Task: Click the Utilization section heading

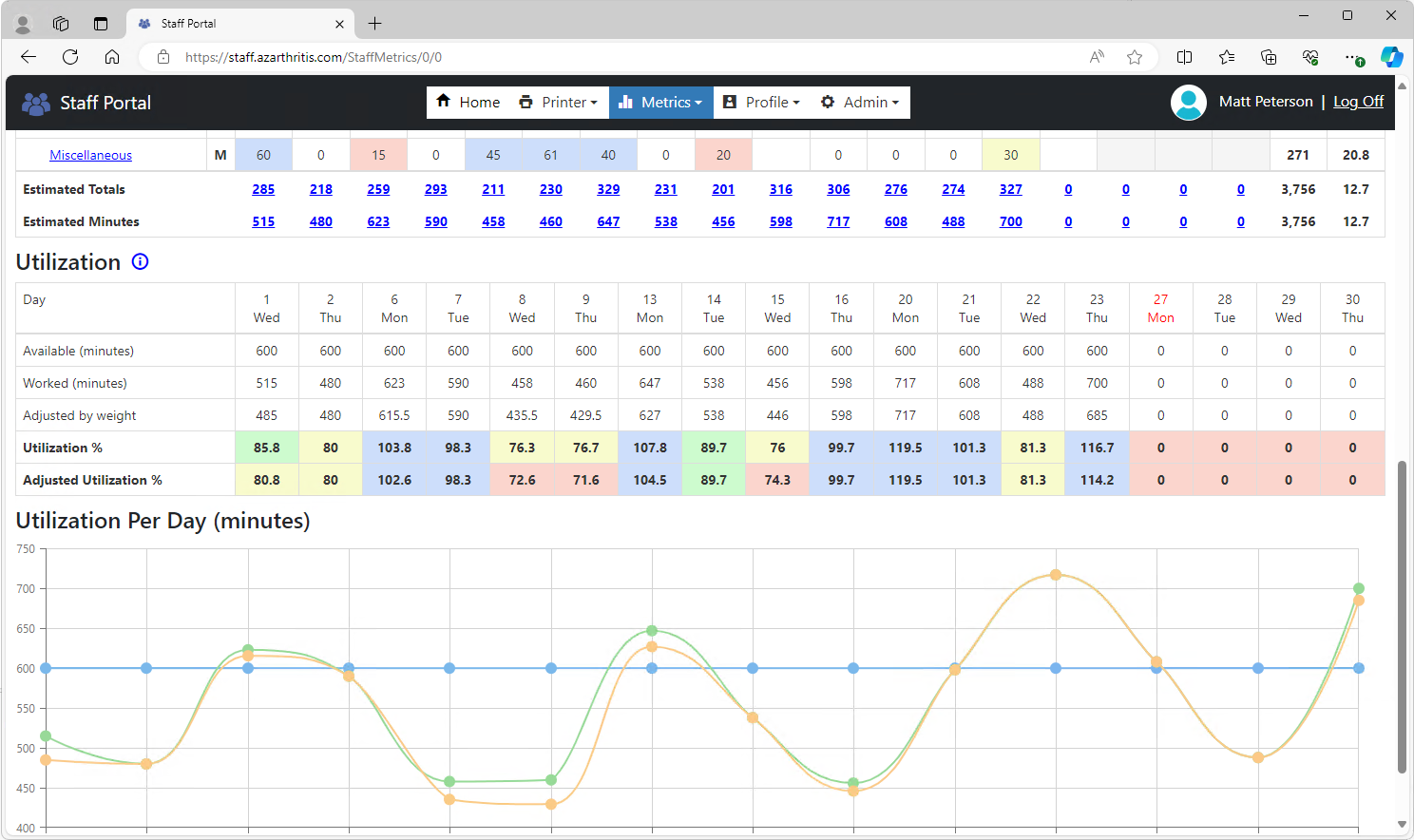Action: pos(68,262)
